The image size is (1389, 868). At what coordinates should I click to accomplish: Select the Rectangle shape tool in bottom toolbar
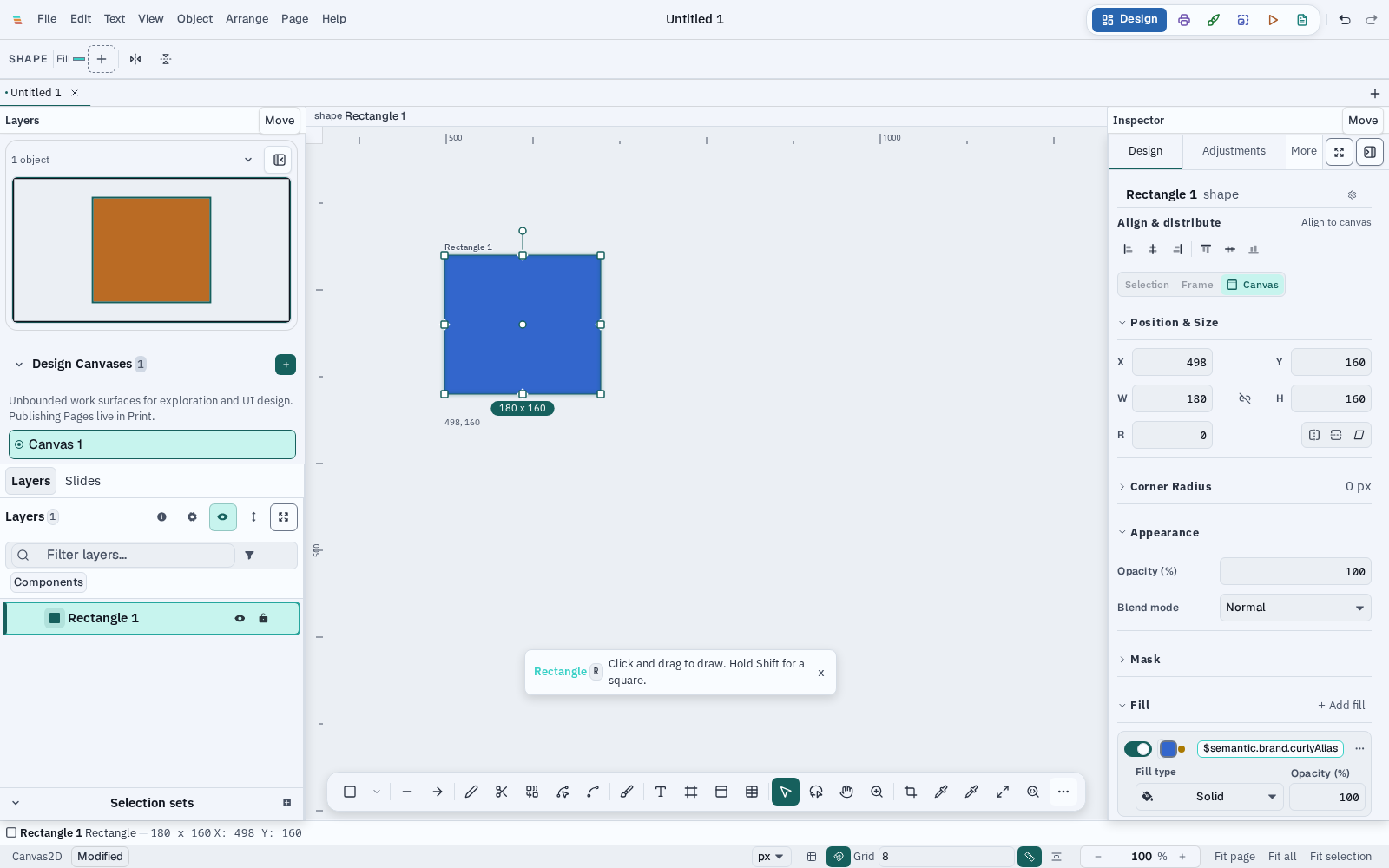[350, 792]
